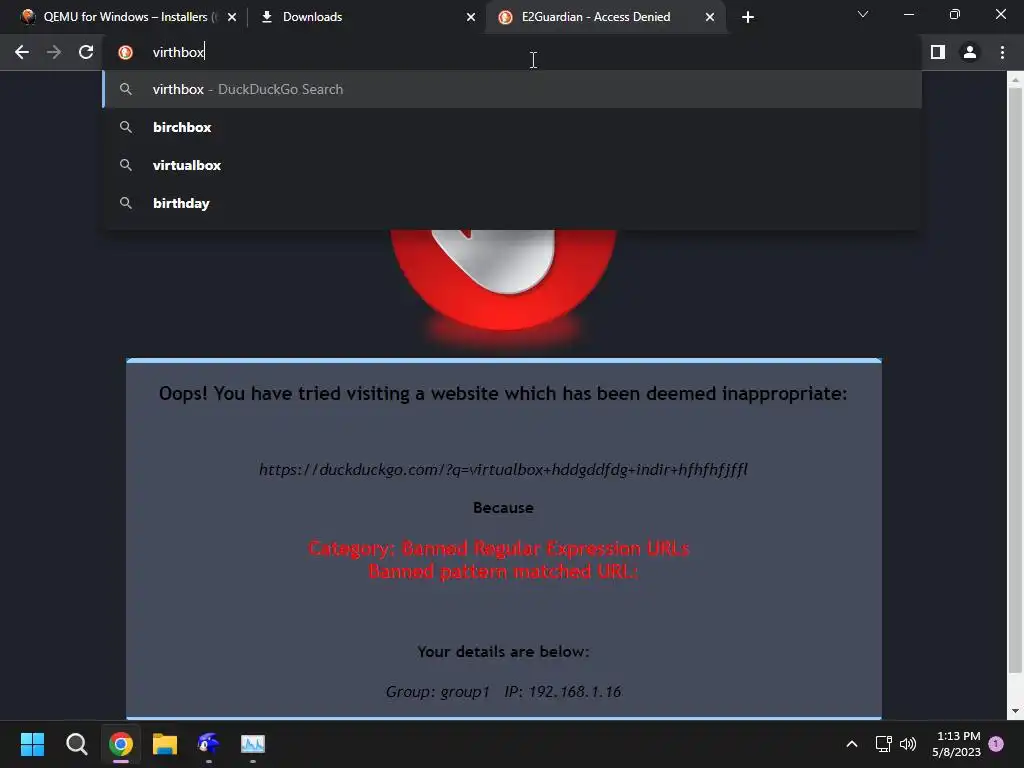Click IP 192.168.1.16 text
The height and width of the screenshot is (768, 1024).
[x=562, y=692]
